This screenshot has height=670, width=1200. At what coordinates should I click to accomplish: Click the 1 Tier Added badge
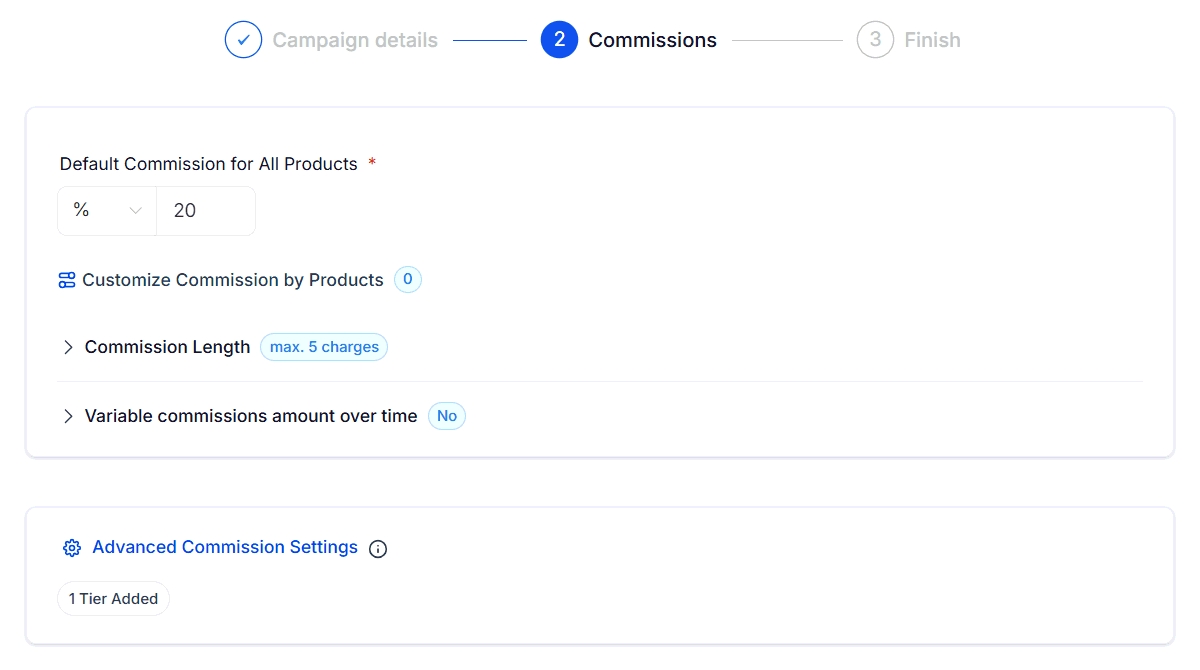(x=113, y=599)
